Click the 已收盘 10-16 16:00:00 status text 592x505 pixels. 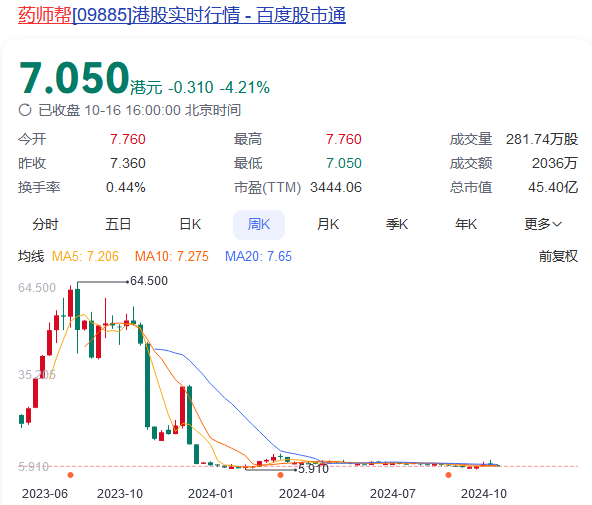click(140, 110)
